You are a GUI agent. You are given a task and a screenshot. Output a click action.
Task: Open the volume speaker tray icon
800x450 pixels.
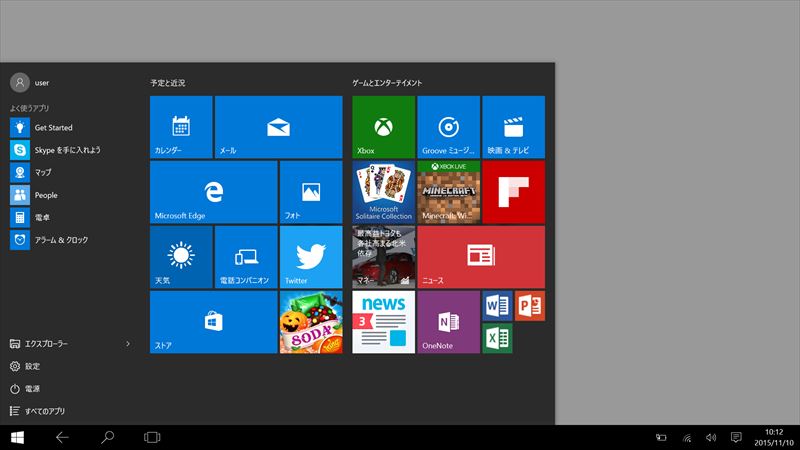point(711,437)
